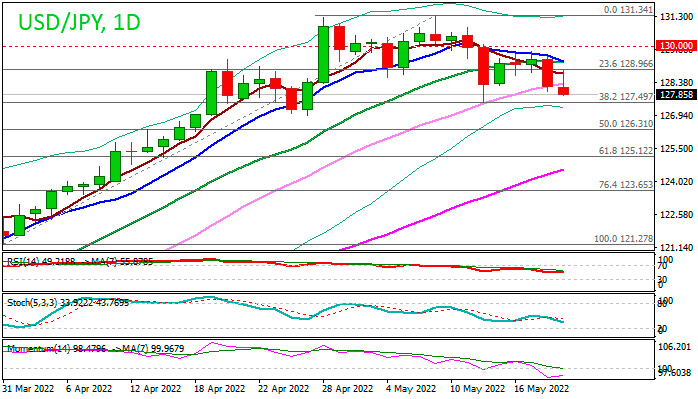Viewport: 698px width, 399px height.
Task: Click the 16 May 2022 date label
Action: click(x=541, y=389)
